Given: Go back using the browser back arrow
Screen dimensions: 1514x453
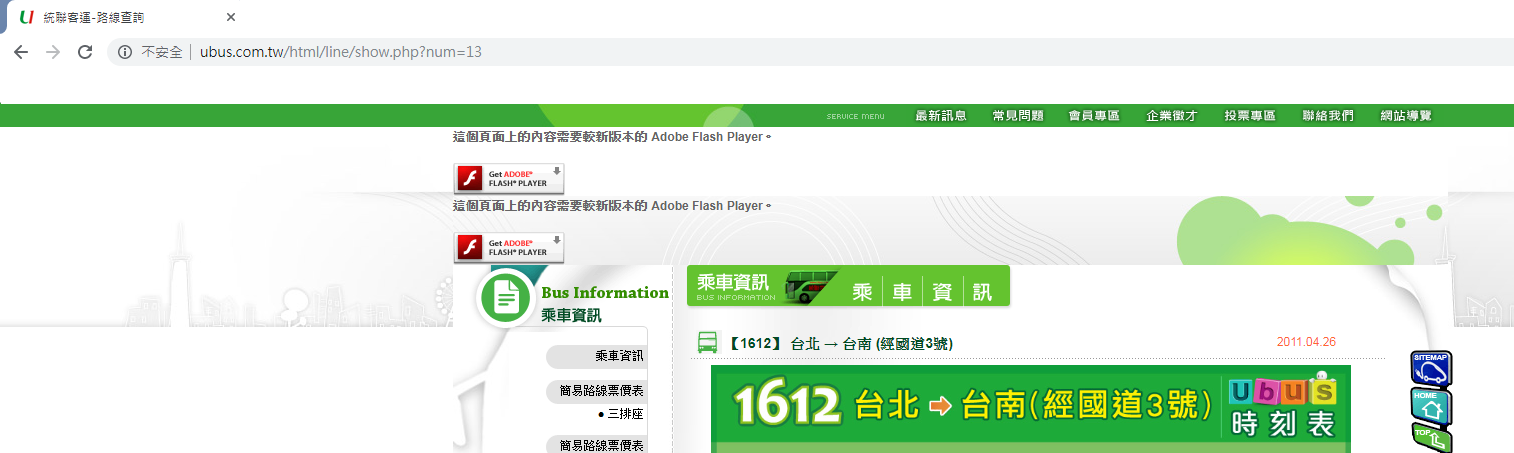Looking at the screenshot, I should (x=21, y=52).
